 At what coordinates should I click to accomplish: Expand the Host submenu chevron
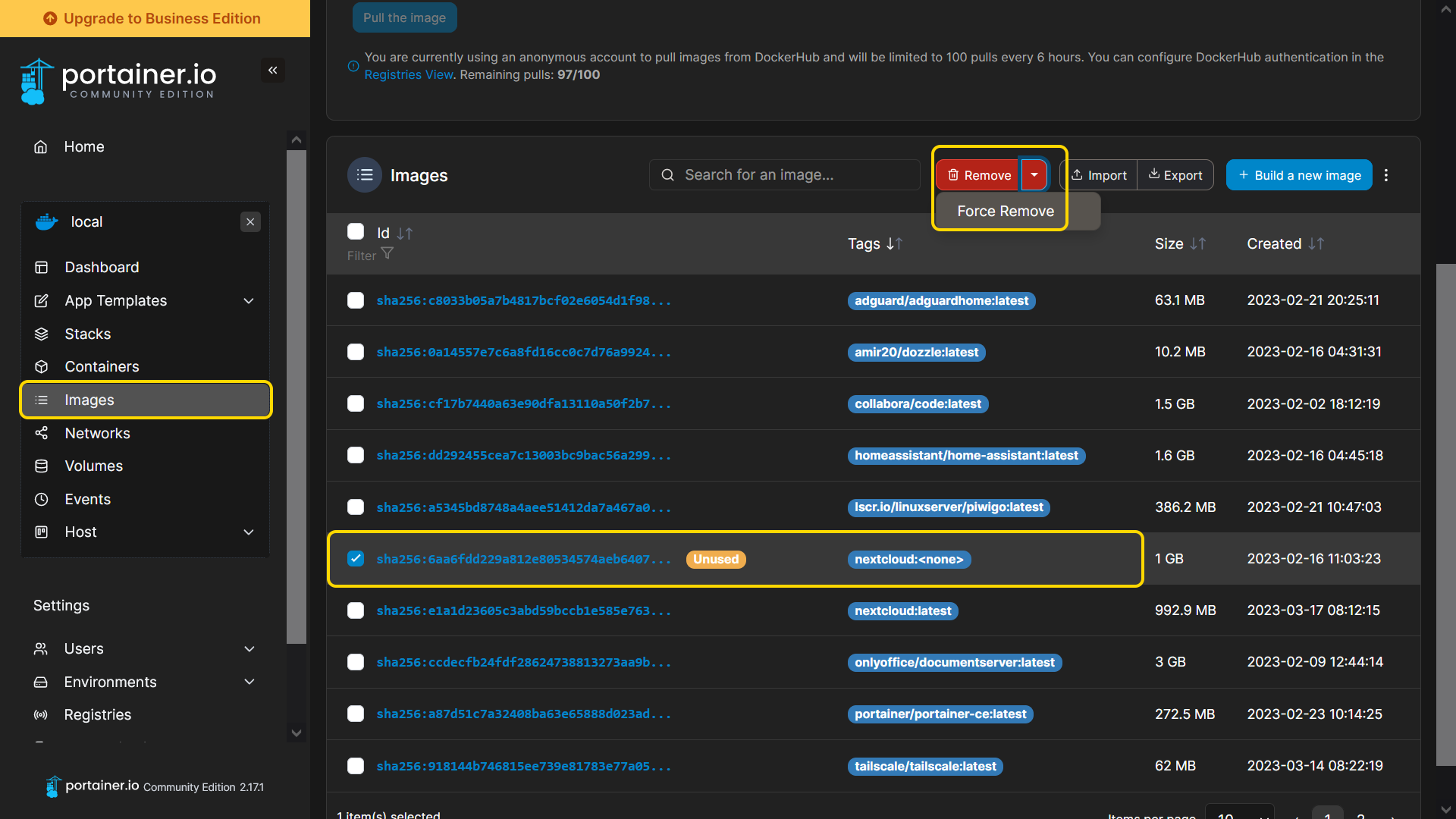pos(249,532)
